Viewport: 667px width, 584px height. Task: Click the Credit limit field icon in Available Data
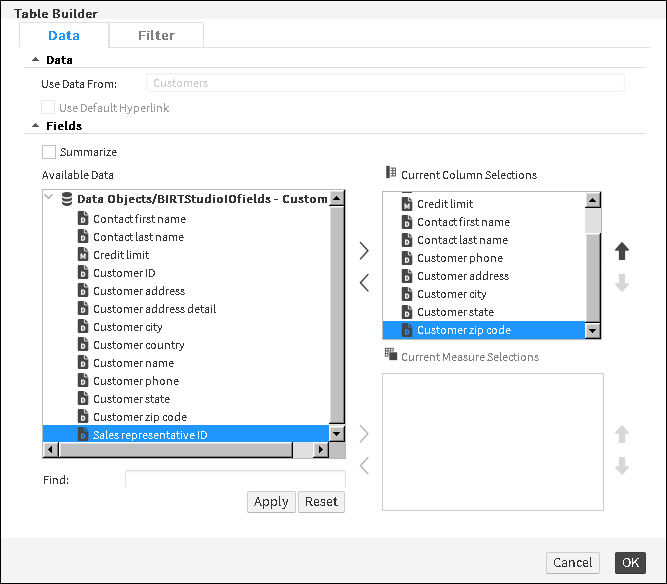point(84,255)
